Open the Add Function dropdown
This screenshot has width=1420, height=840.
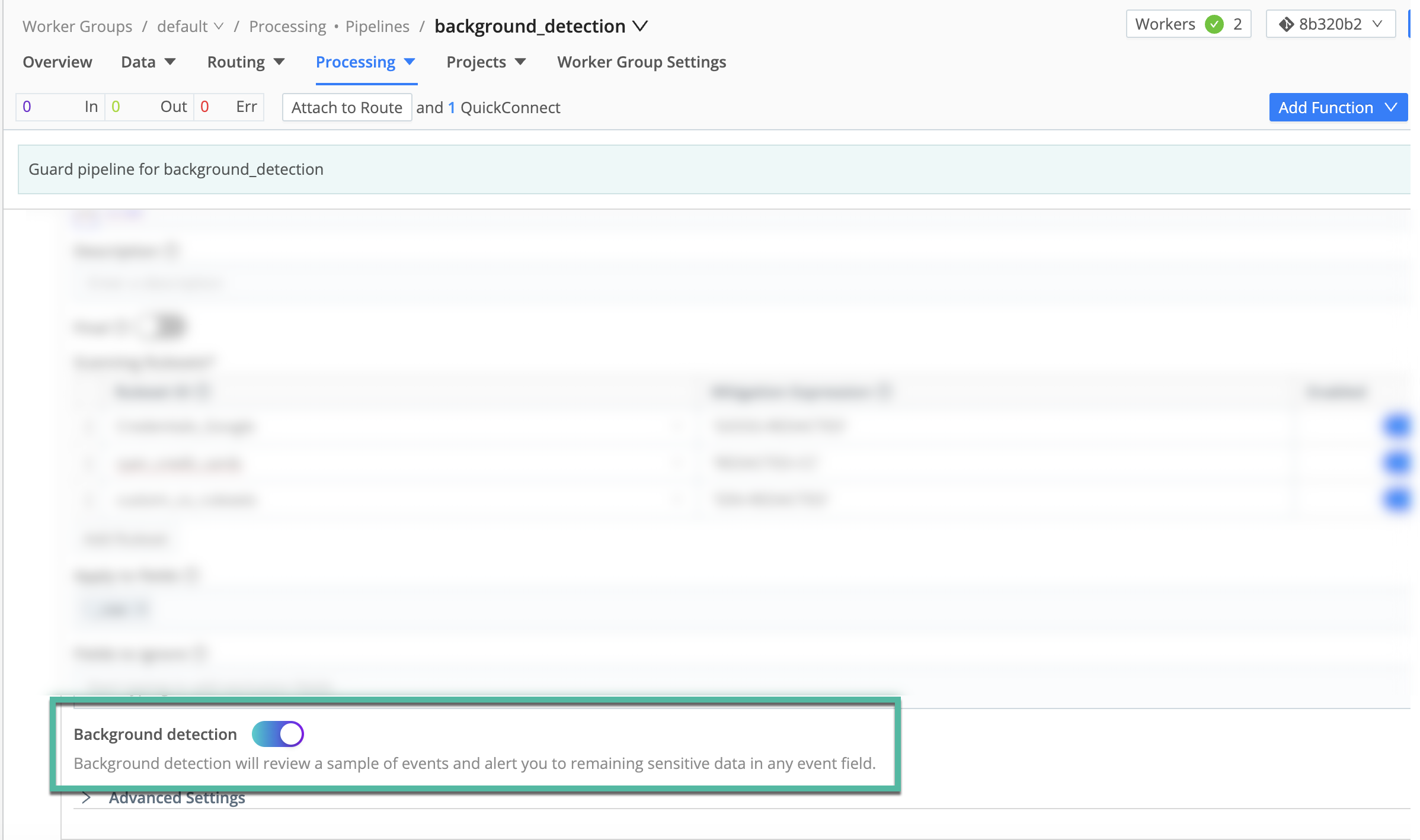coord(1338,107)
